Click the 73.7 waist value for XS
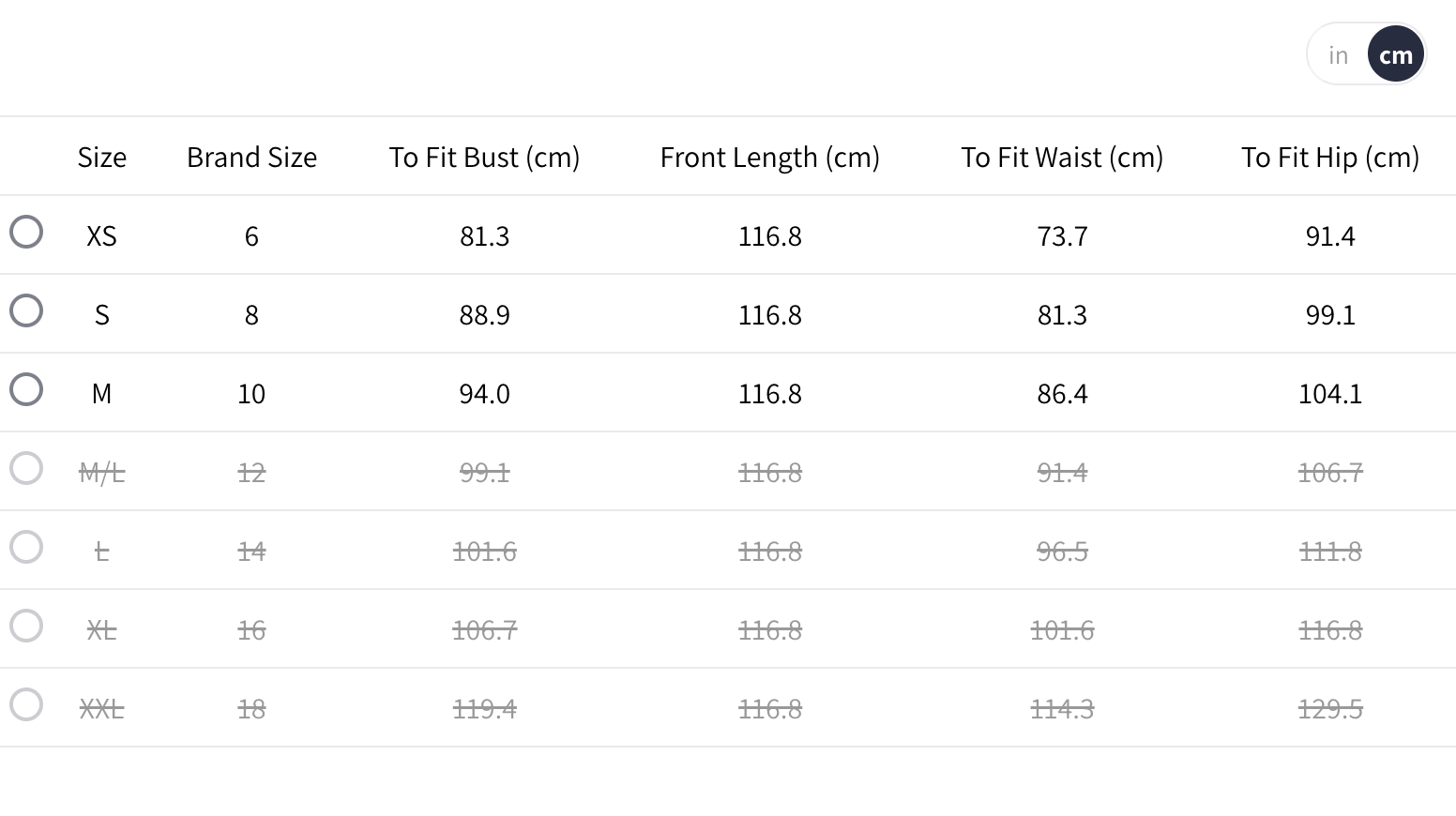 [1062, 236]
